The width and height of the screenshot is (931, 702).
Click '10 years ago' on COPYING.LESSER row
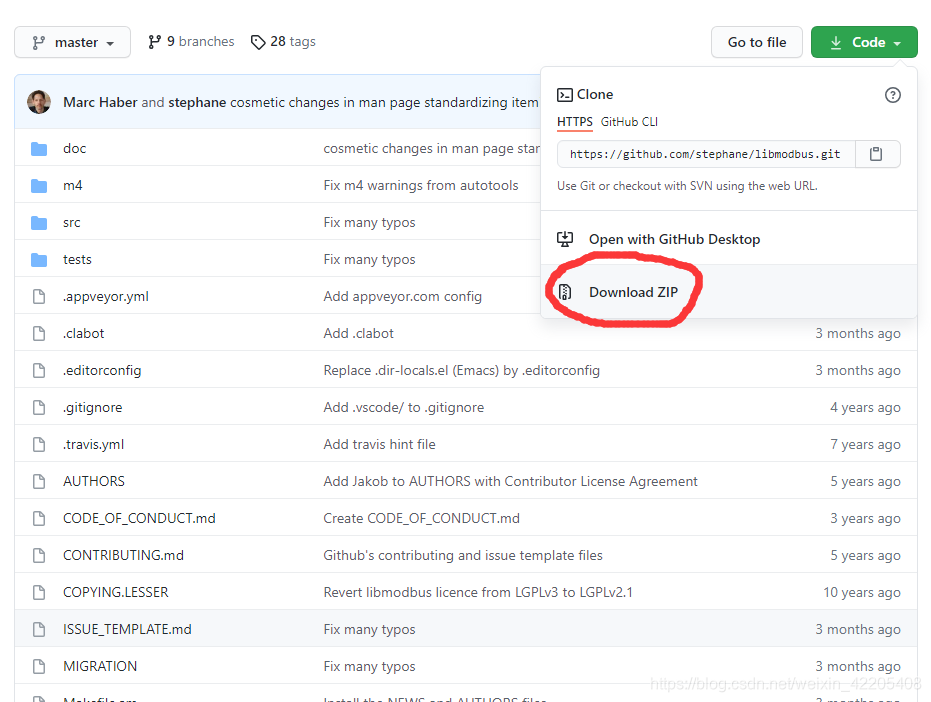point(862,592)
